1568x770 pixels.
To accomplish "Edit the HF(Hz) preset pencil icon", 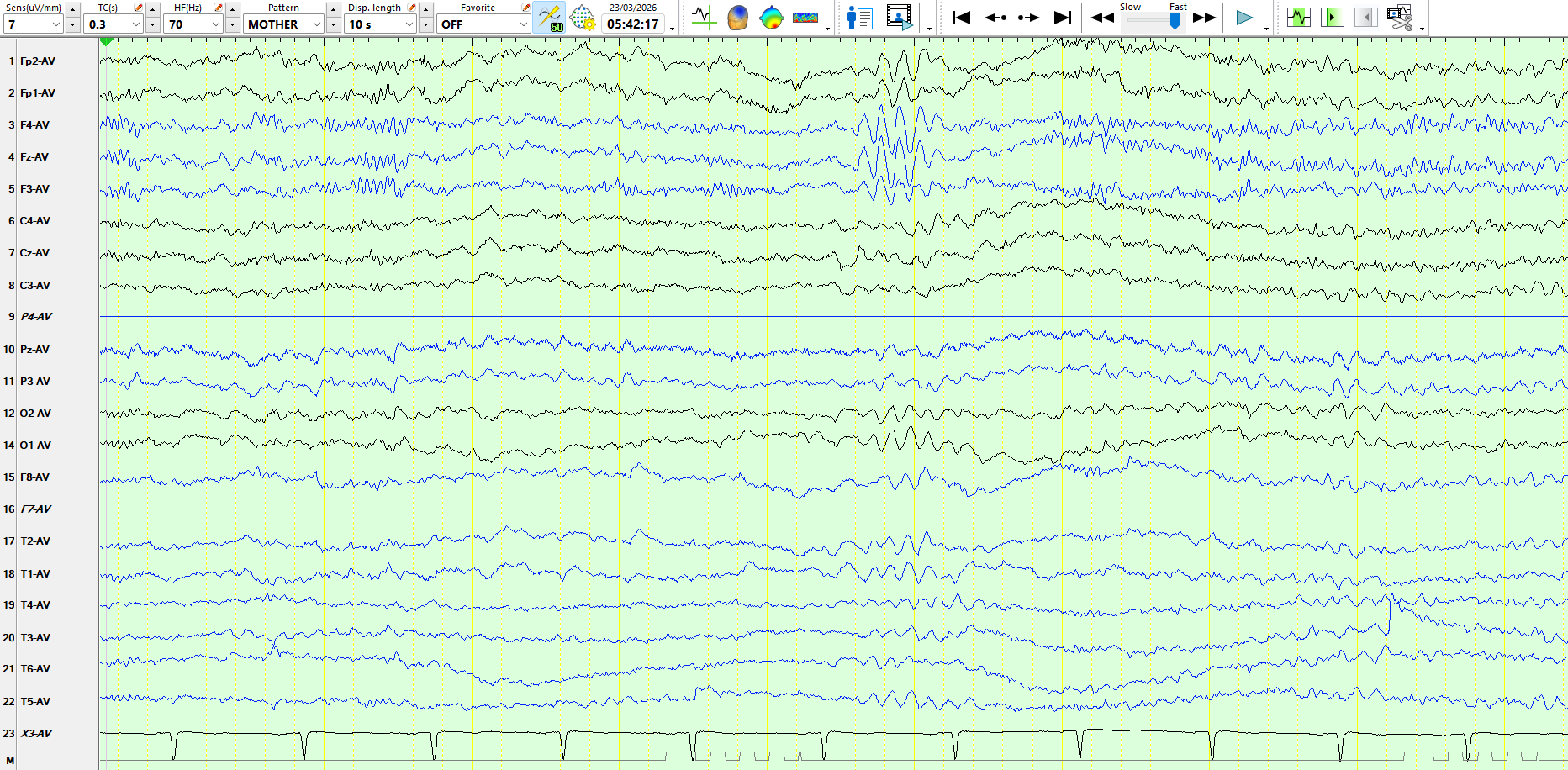I will pyautogui.click(x=219, y=8).
